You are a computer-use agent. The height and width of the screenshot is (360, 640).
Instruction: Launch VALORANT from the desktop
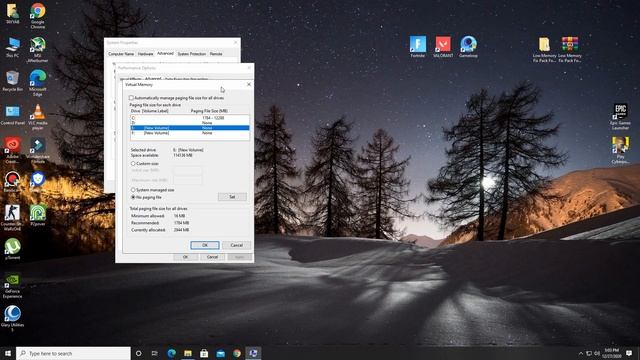coord(443,47)
